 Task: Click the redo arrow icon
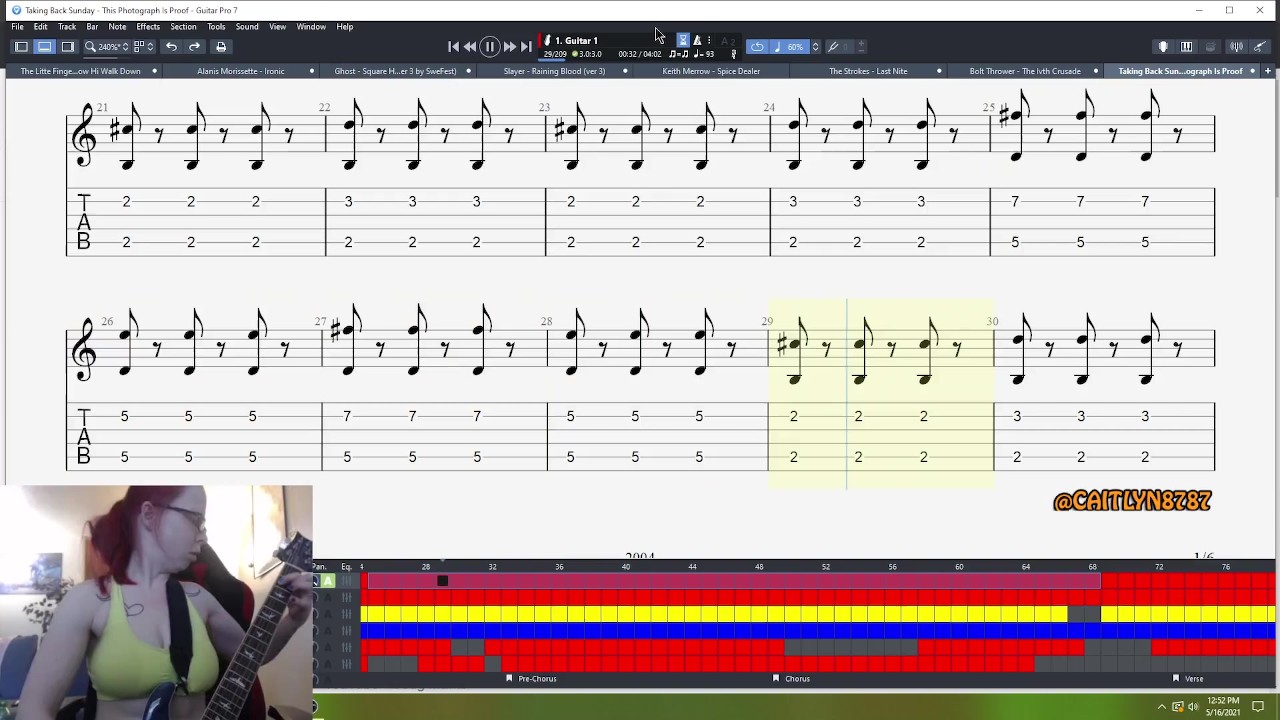pos(194,47)
